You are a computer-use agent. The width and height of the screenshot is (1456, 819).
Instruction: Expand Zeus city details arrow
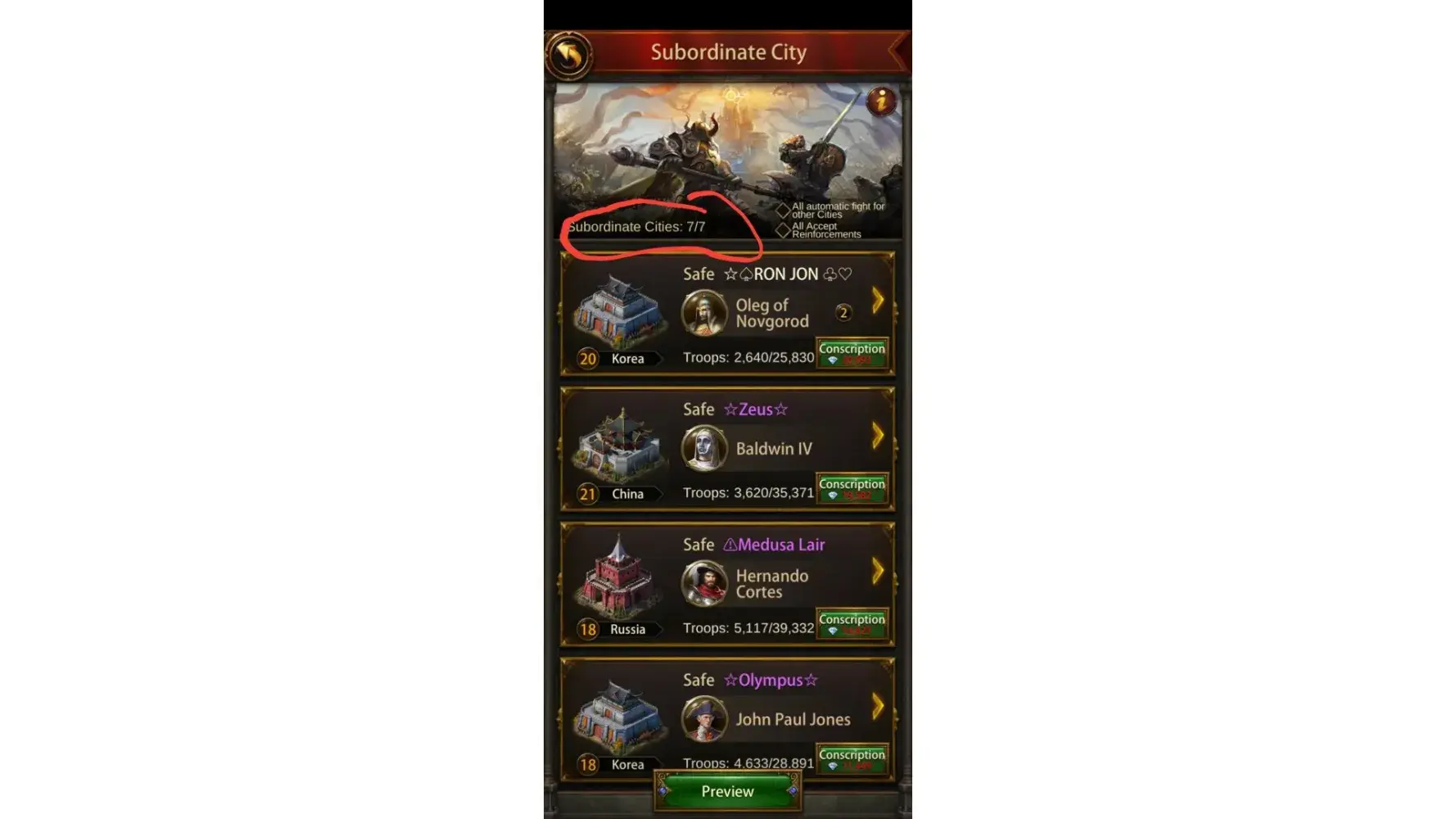click(878, 436)
